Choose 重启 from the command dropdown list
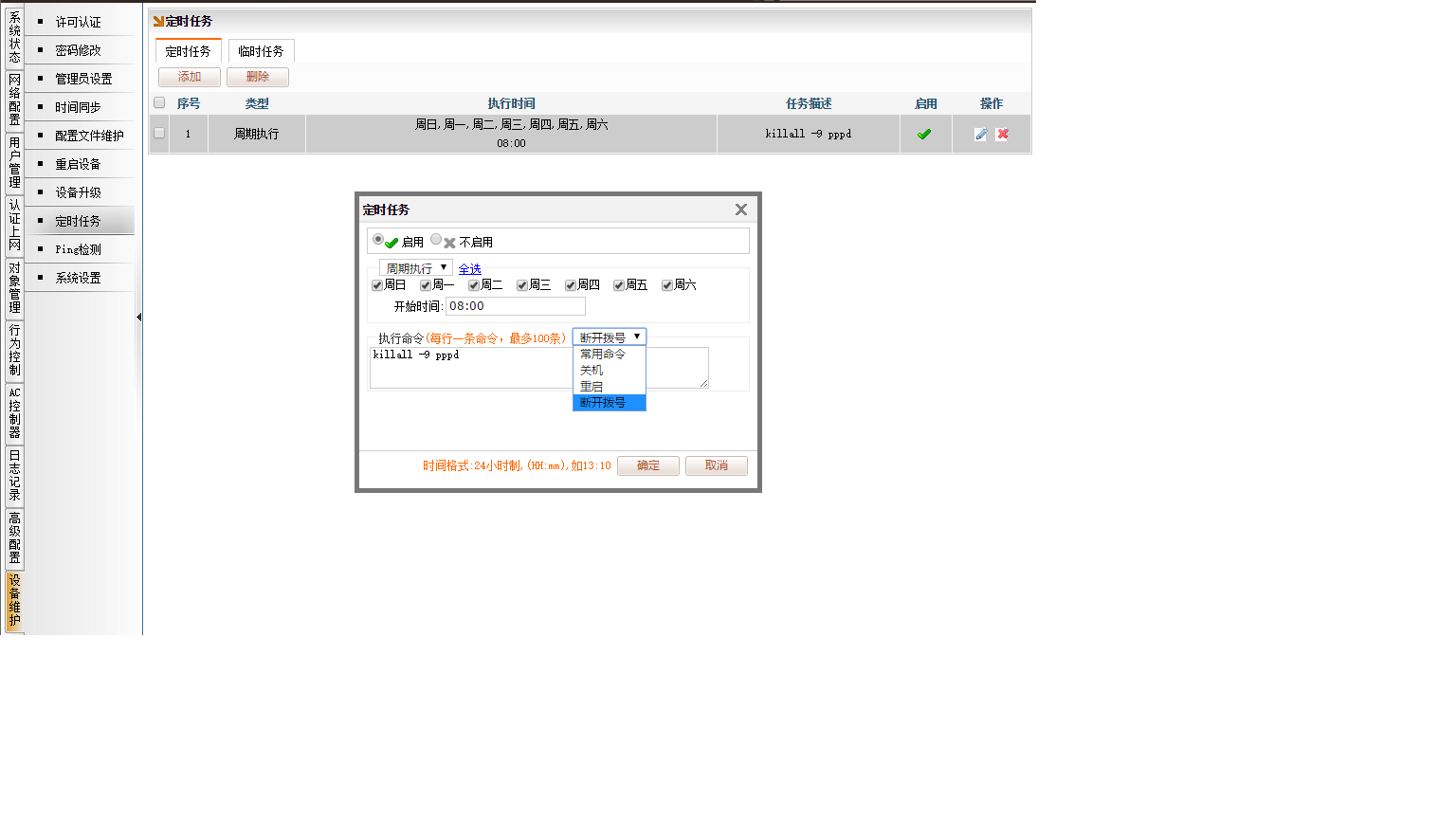This screenshot has height=819, width=1456. click(591, 387)
